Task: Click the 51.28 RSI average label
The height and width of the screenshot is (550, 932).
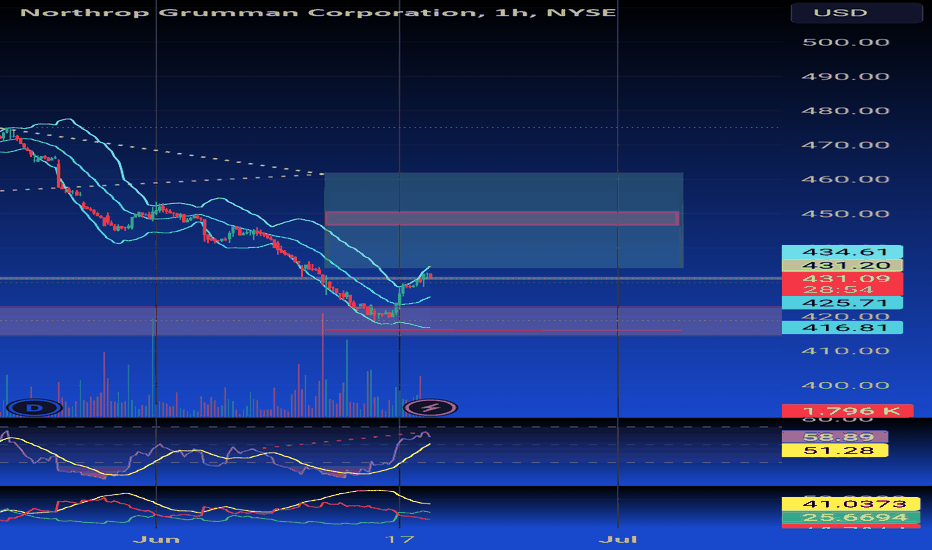Action: tap(835, 451)
